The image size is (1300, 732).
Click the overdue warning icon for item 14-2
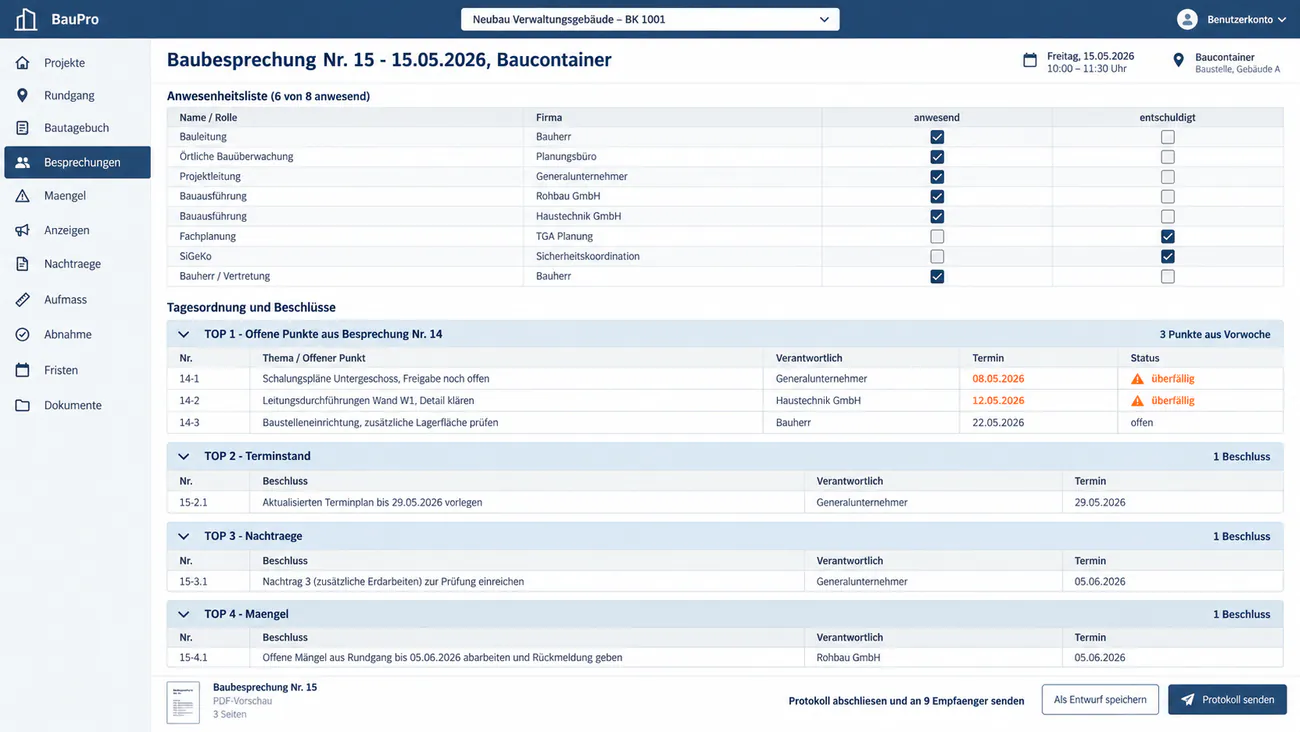1137,401
